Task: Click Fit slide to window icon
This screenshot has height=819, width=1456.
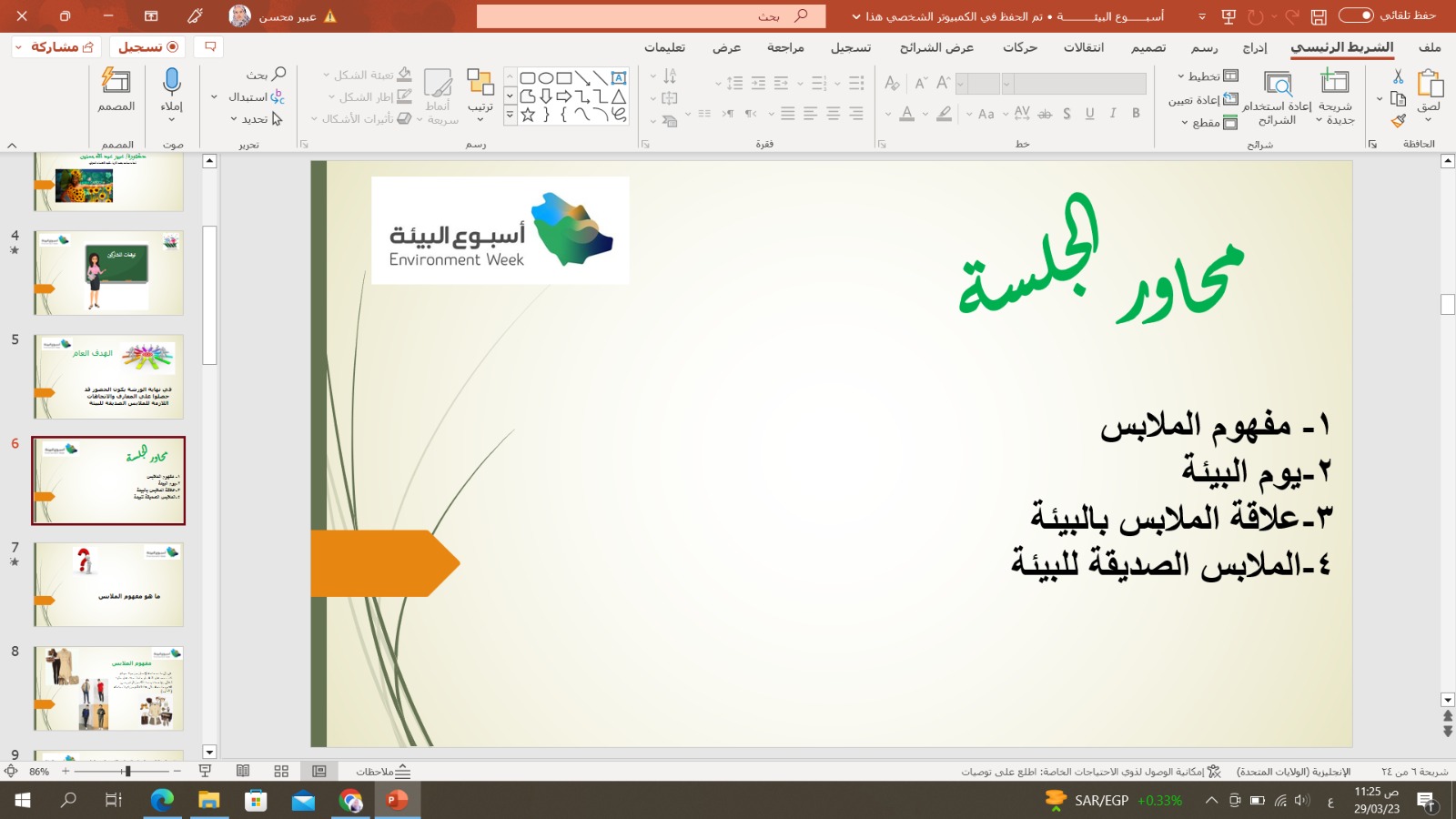Action: 11,771
